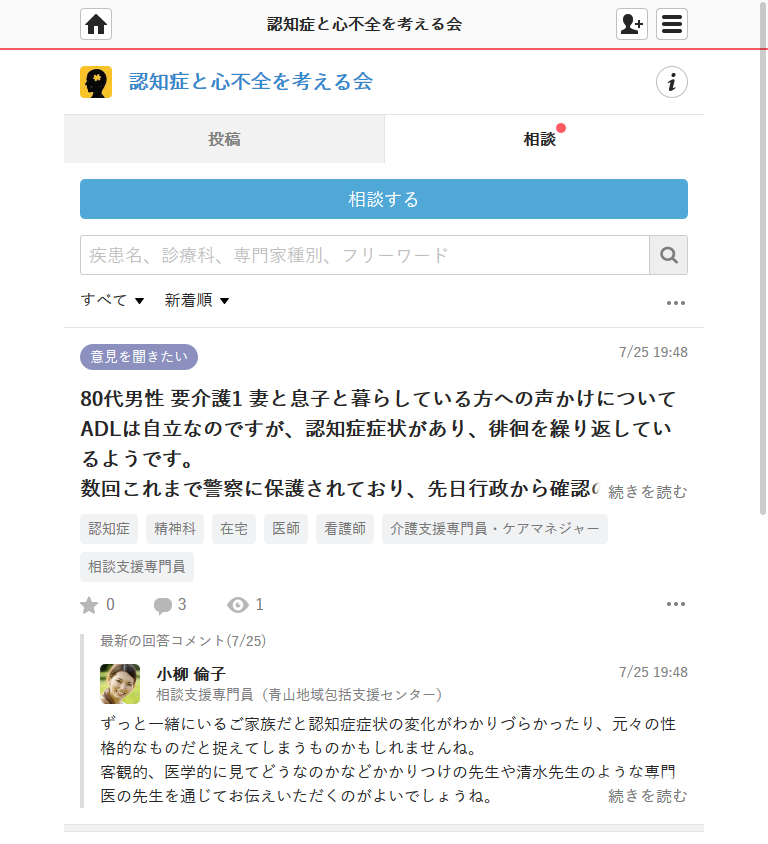Expand the post via 続きを読む
This screenshot has height=844, width=768.
(x=647, y=491)
